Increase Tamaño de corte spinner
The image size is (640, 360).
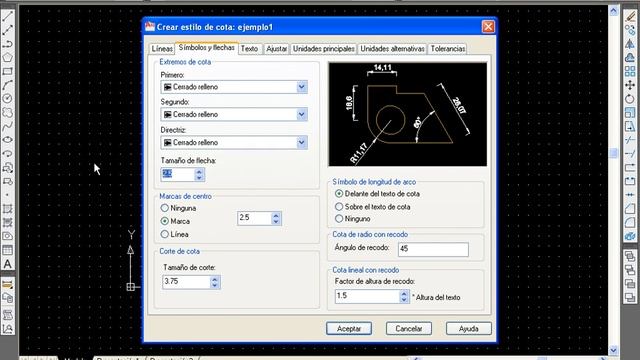coord(215,279)
